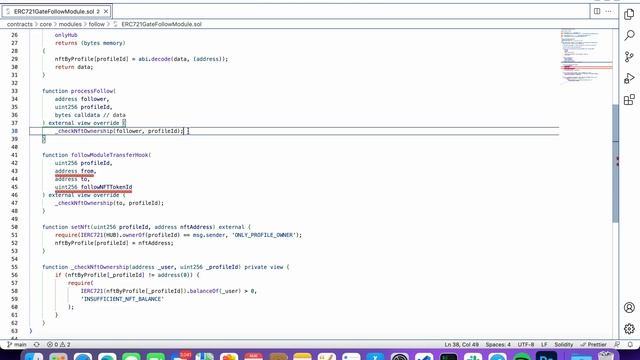Click 'followModuleTransferHook' function name

click(110, 155)
